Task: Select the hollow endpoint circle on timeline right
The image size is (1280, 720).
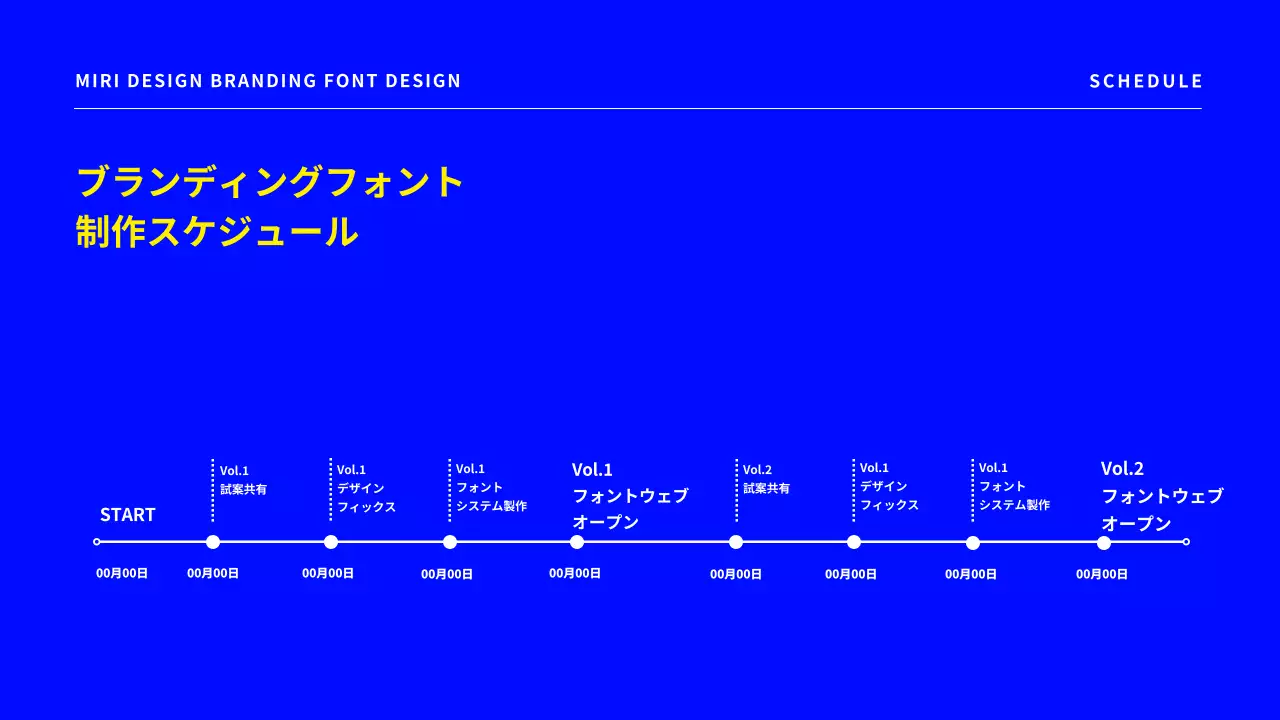Action: click(1187, 542)
